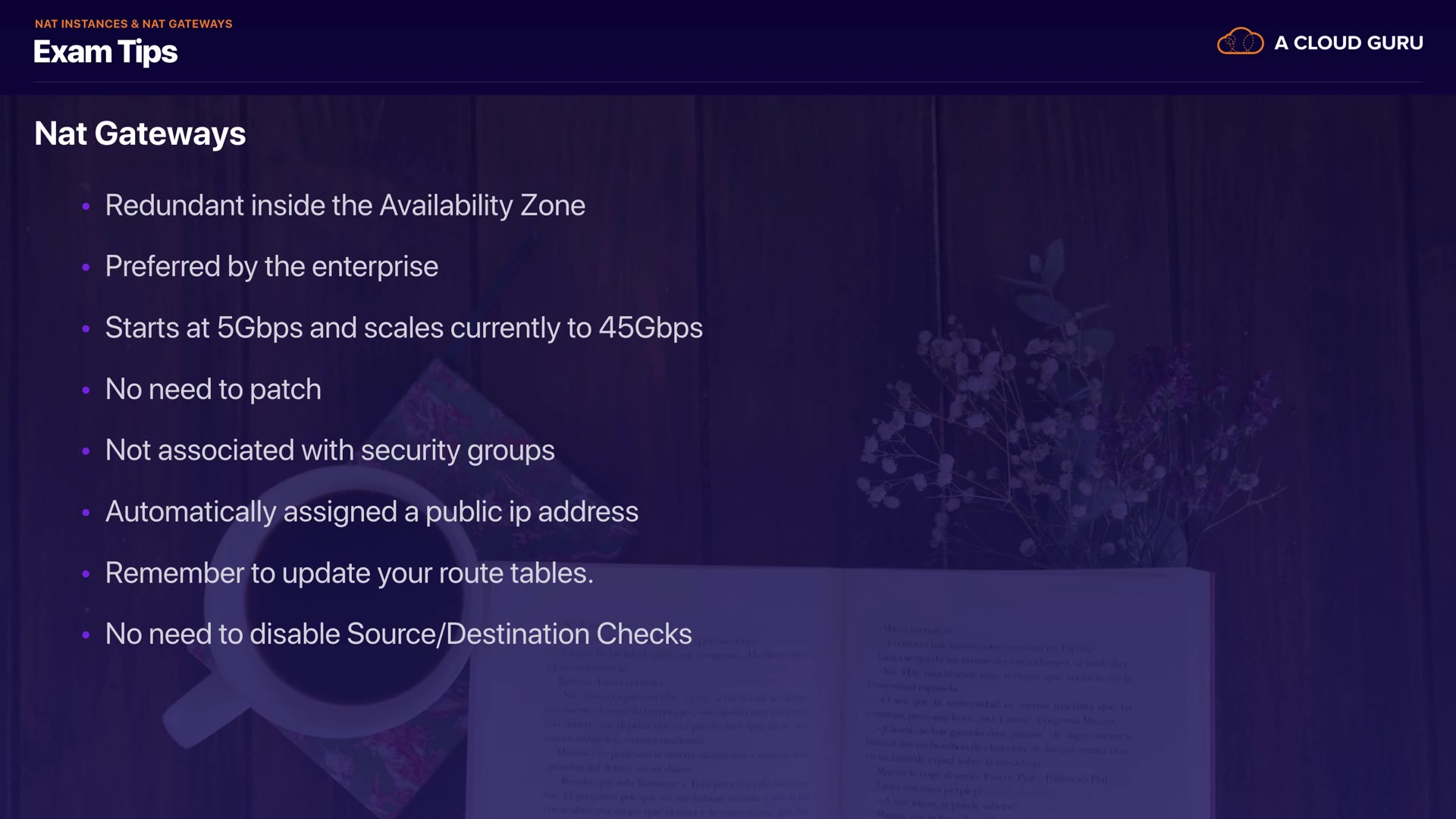Click the Nat Gateways section heading
Viewport: 1456px width, 819px height.
140,133
